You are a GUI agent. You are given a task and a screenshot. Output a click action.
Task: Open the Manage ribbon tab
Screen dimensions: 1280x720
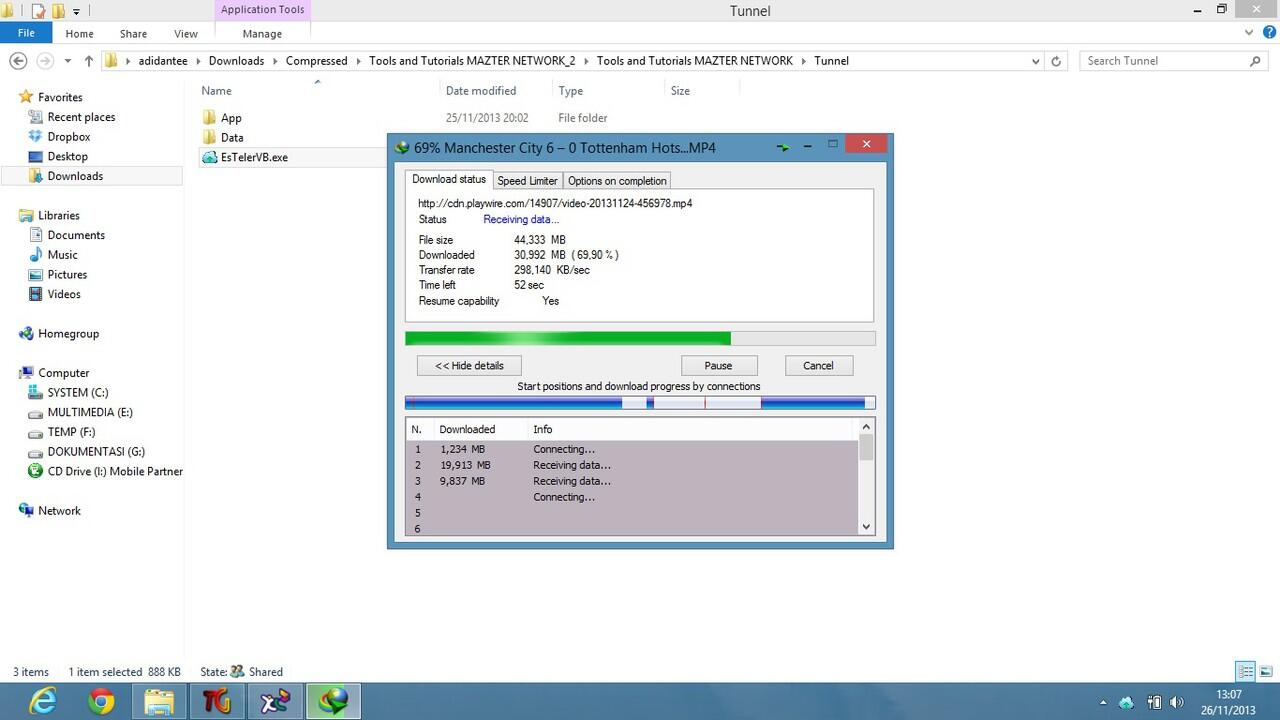tap(262, 33)
